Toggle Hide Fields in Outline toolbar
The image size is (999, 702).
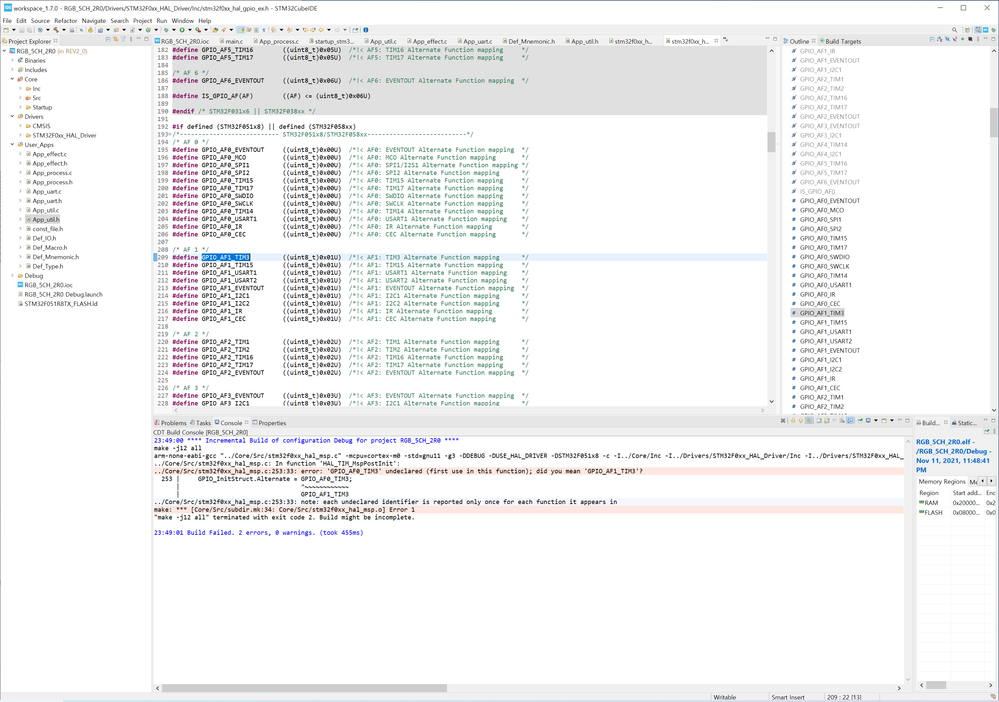tap(947, 40)
